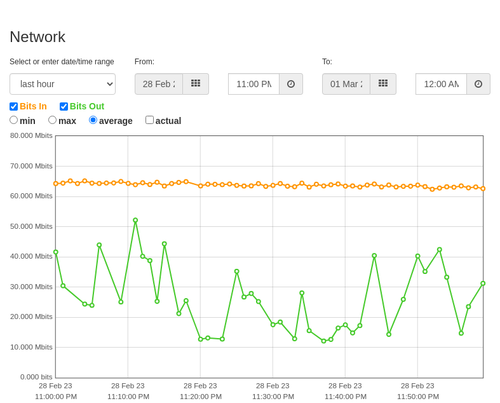Click the To: label
500x403 pixels.
[327, 62]
